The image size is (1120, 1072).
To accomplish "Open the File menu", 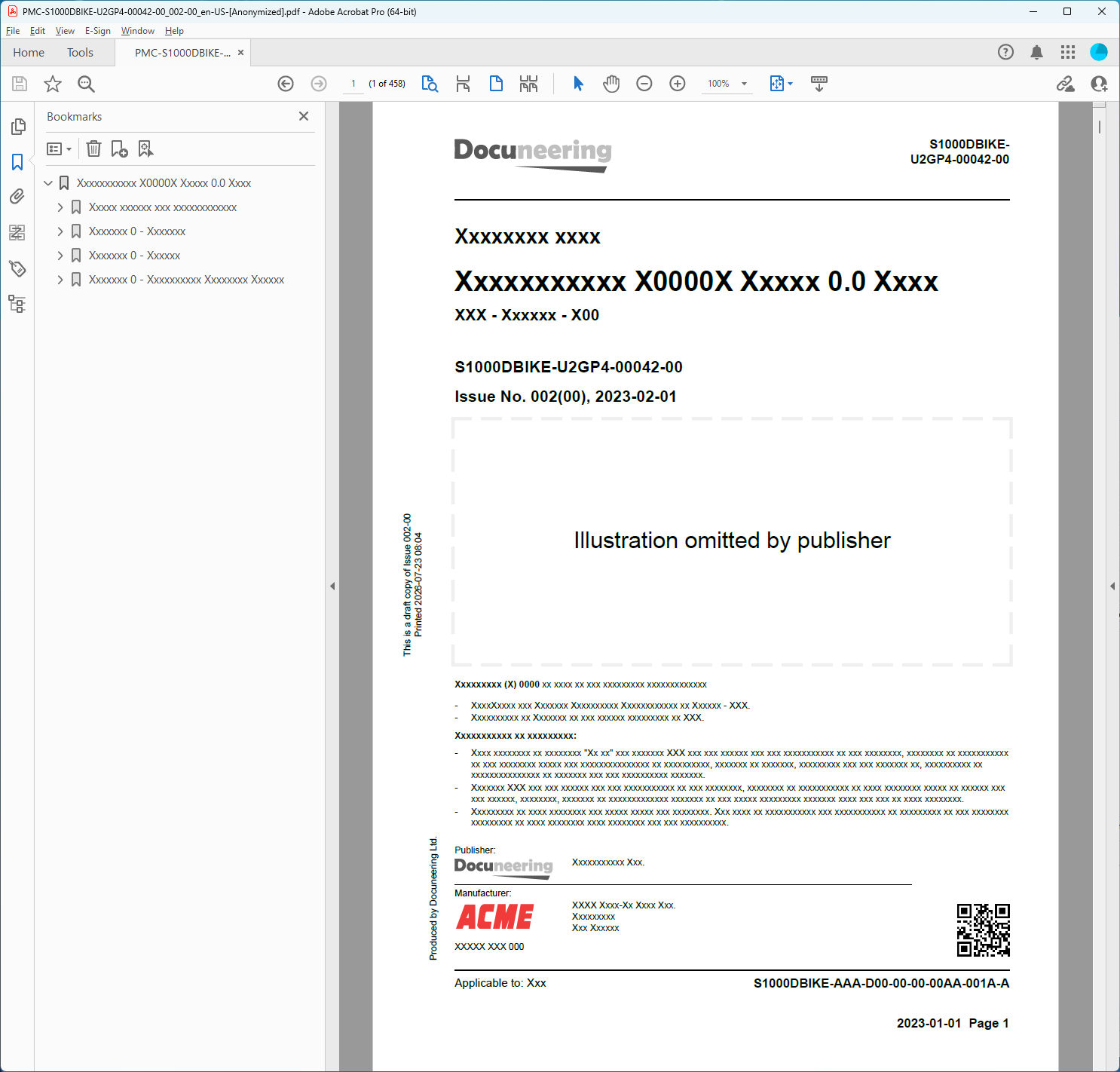I will click(x=13, y=31).
